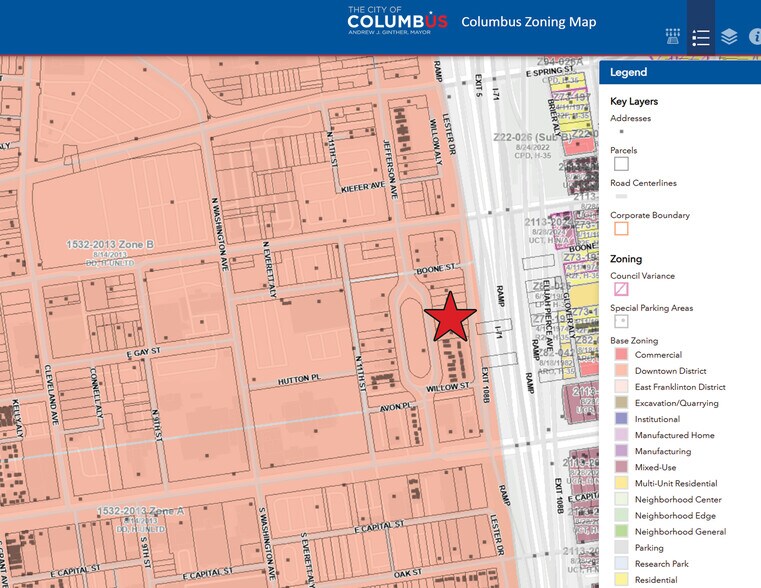Click the Parcels square symbol
The height and width of the screenshot is (588, 761).
621,164
